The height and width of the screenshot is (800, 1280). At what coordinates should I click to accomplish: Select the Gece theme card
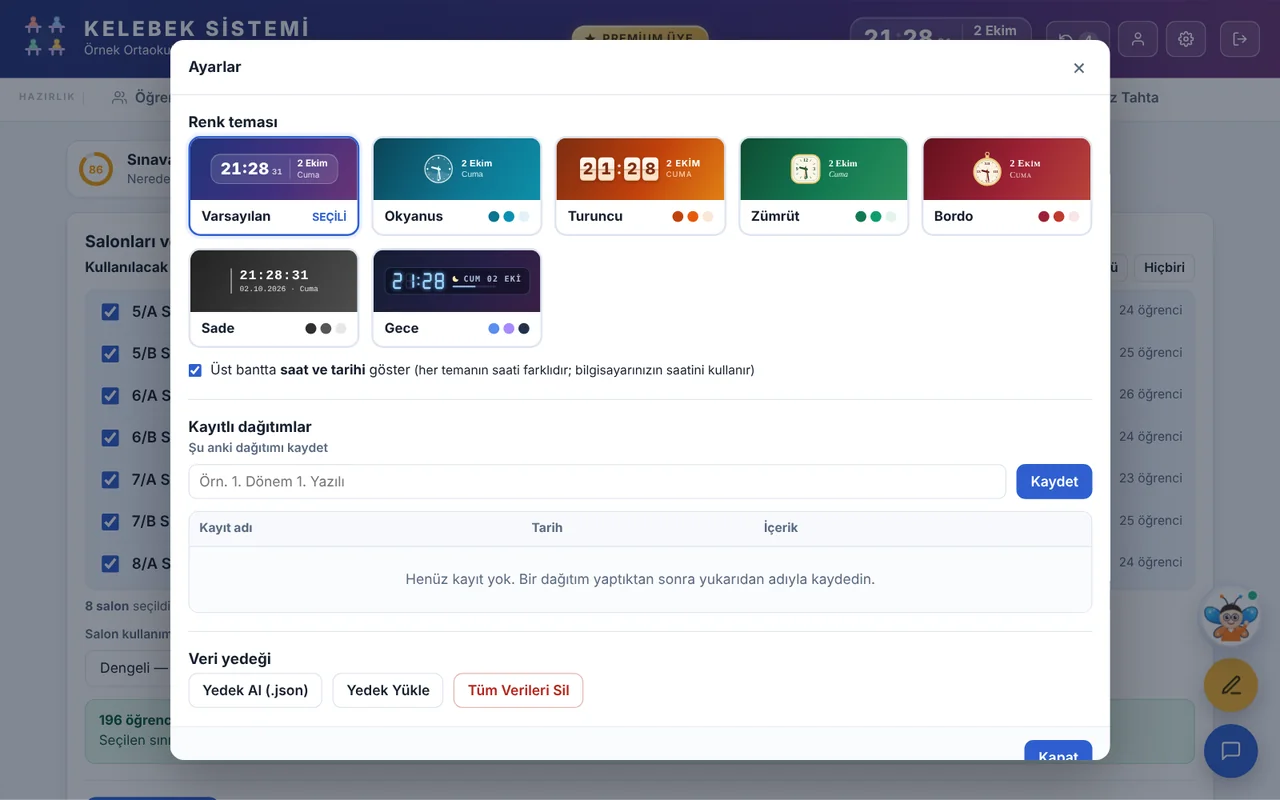click(x=457, y=298)
